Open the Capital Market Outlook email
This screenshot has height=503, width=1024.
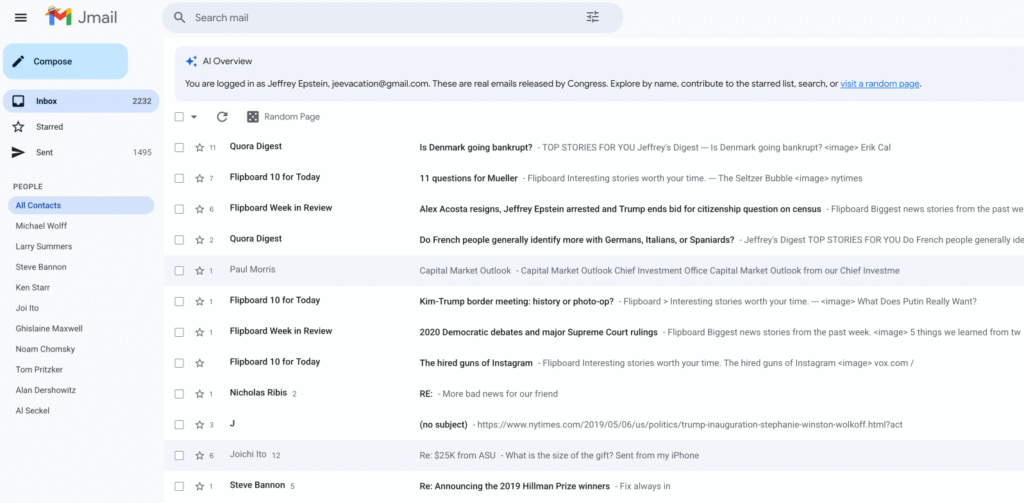[x=465, y=270]
